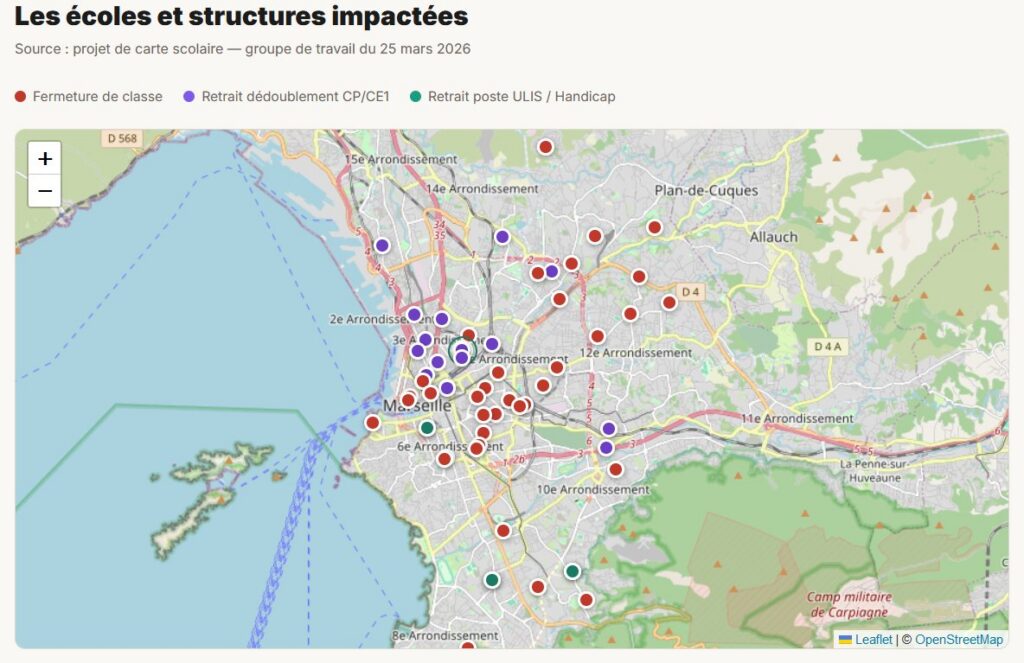Select the red marker near Plan-de-Cuques
This screenshot has height=663, width=1024.
[x=654, y=227]
